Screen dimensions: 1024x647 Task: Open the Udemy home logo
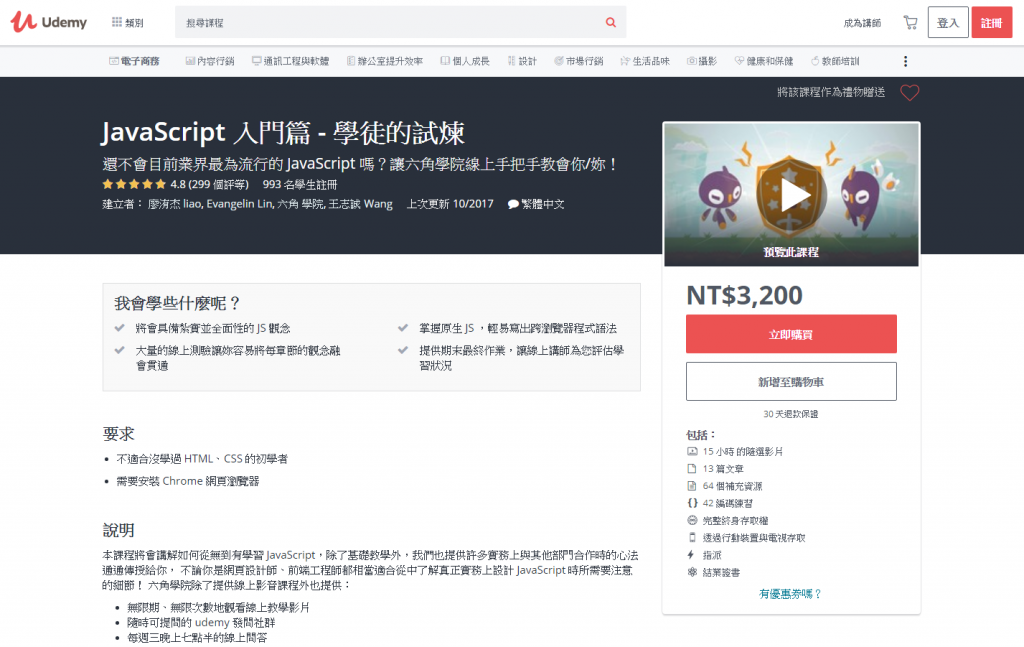49,22
